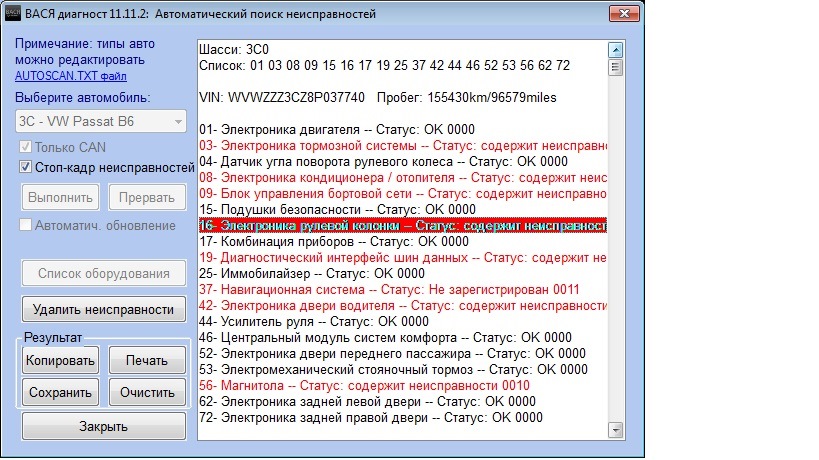The width and height of the screenshot is (819, 460).
Task: Select row 09- Блок управления бортовой сети
Action: click(x=403, y=194)
